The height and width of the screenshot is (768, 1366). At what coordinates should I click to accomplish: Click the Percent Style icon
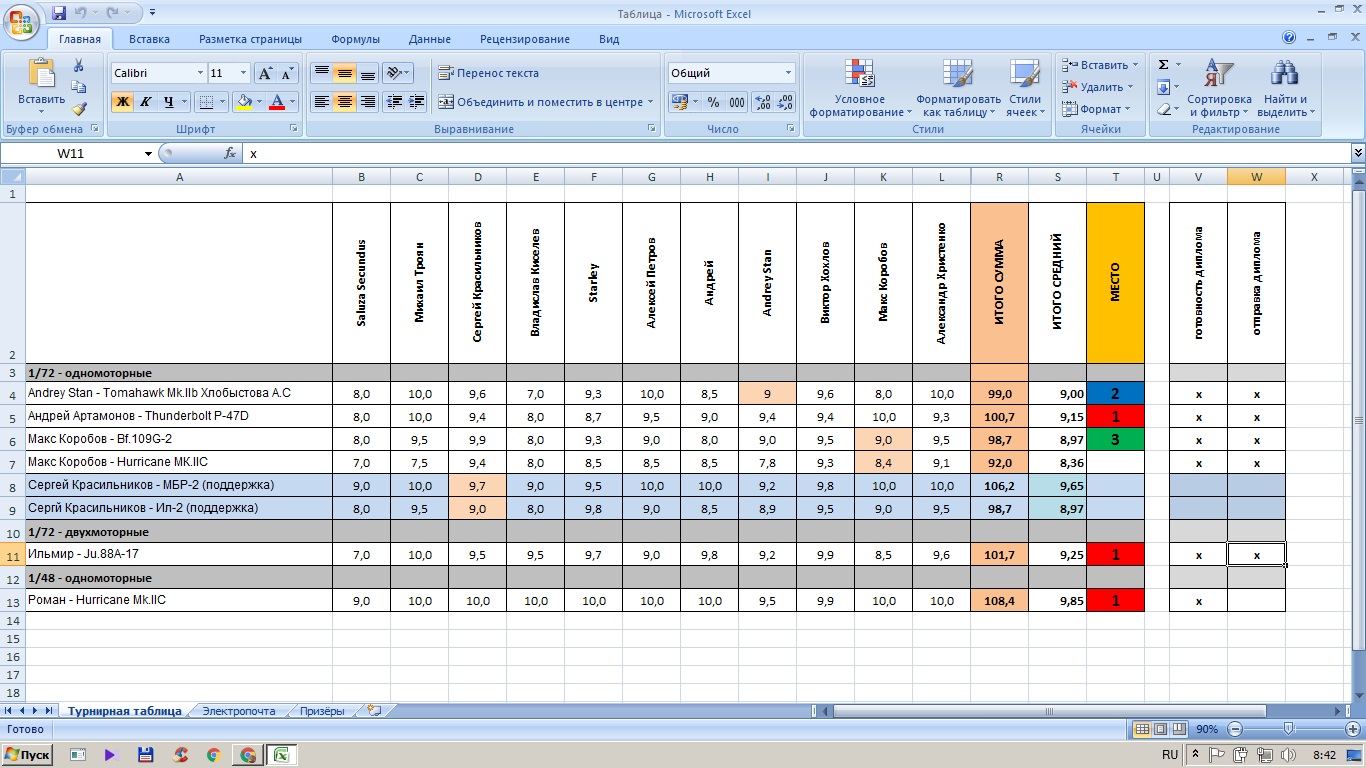(x=713, y=102)
